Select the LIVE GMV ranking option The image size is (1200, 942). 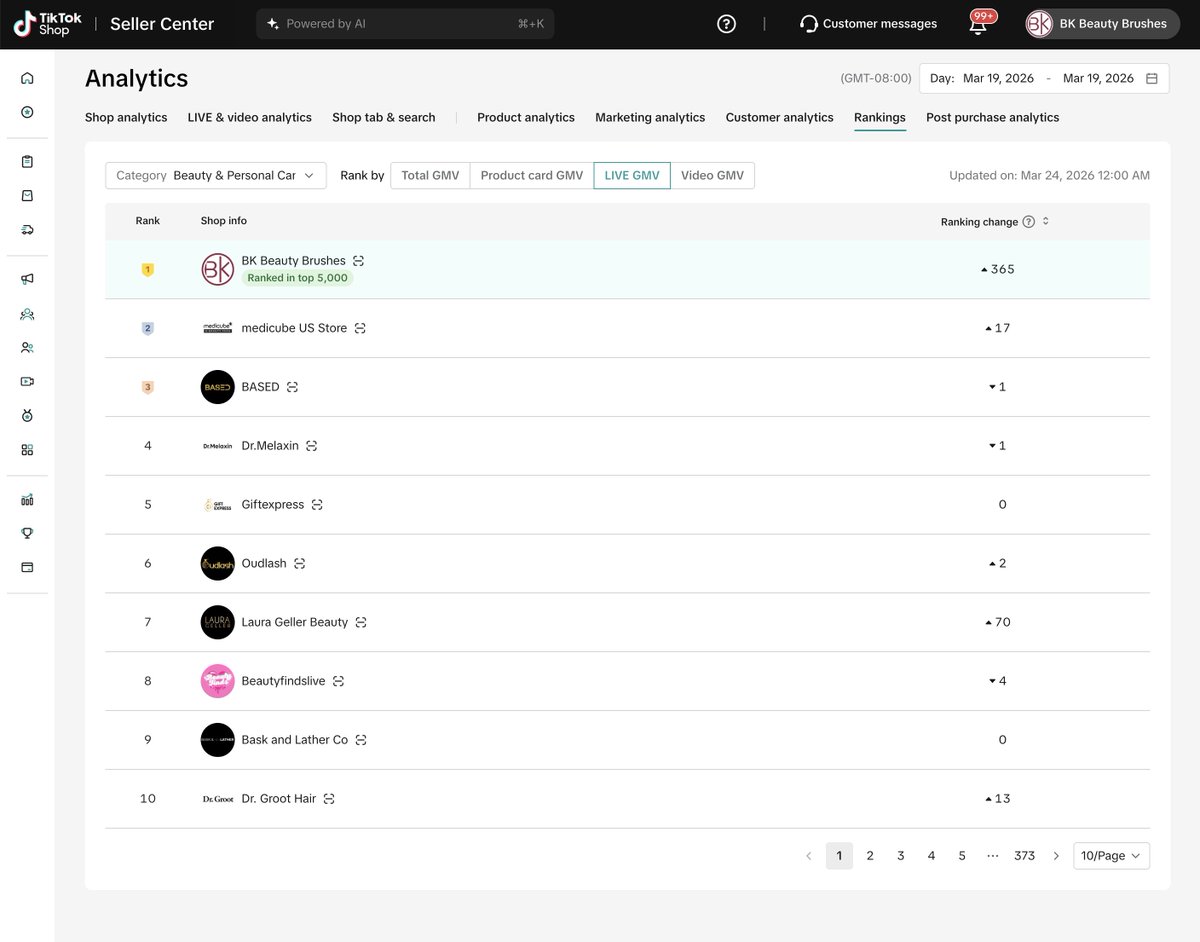tap(632, 175)
